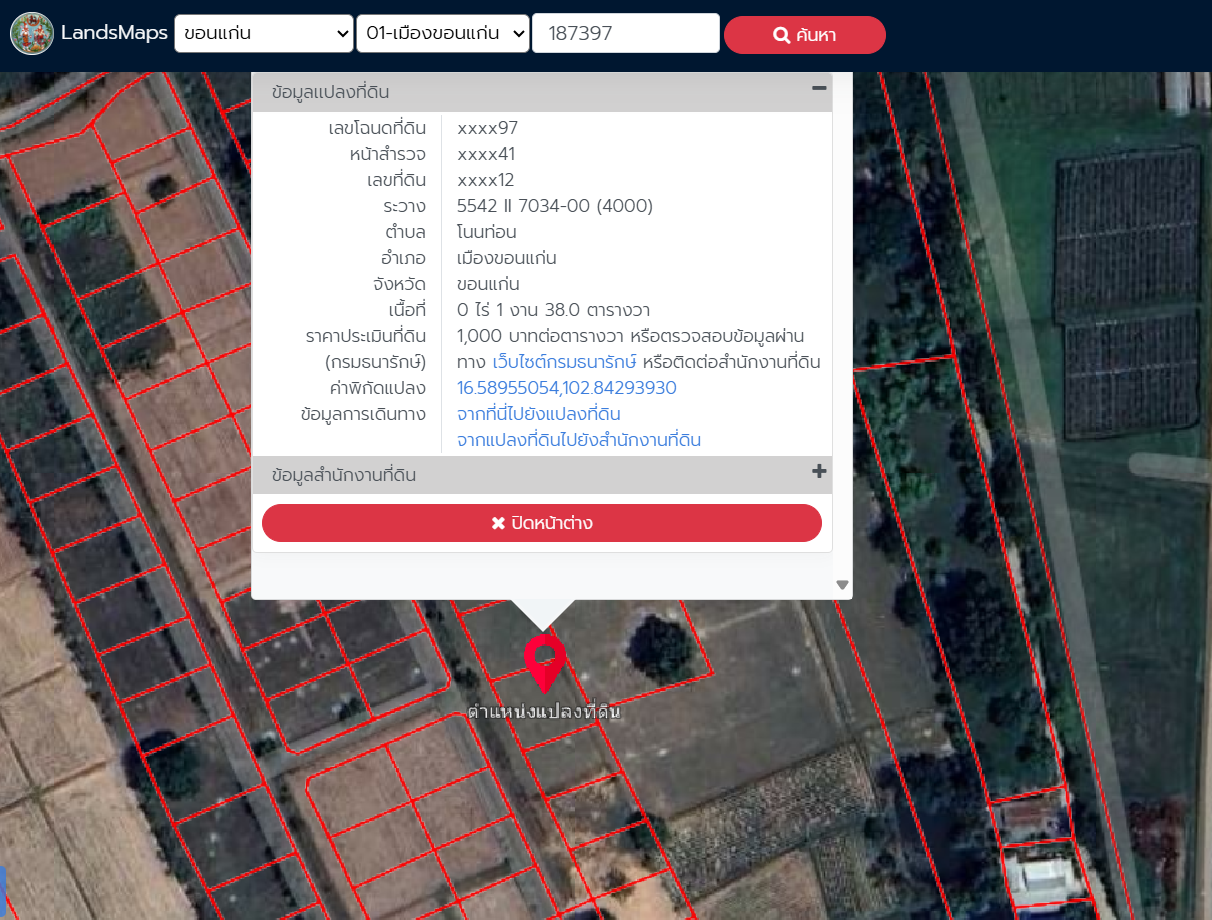Click the ข้อมูลแปลงที่ดิน section header

(331, 92)
